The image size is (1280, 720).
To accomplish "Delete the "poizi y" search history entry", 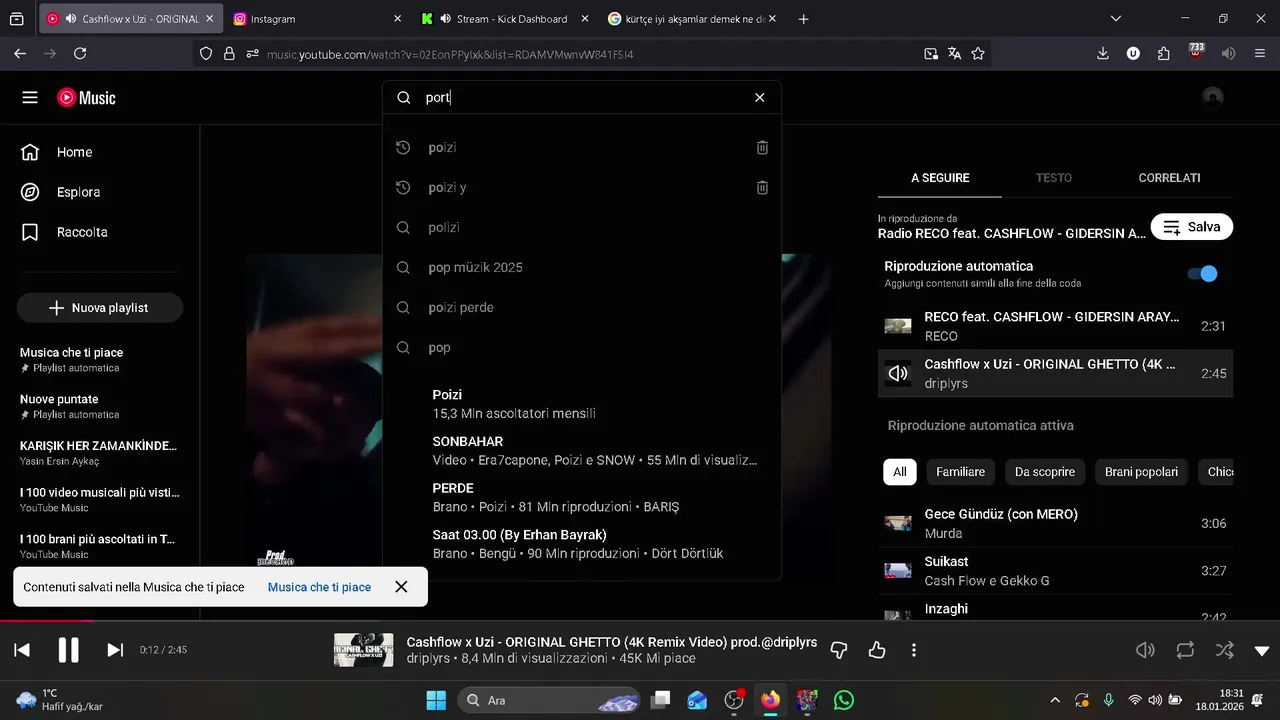I will point(762,187).
